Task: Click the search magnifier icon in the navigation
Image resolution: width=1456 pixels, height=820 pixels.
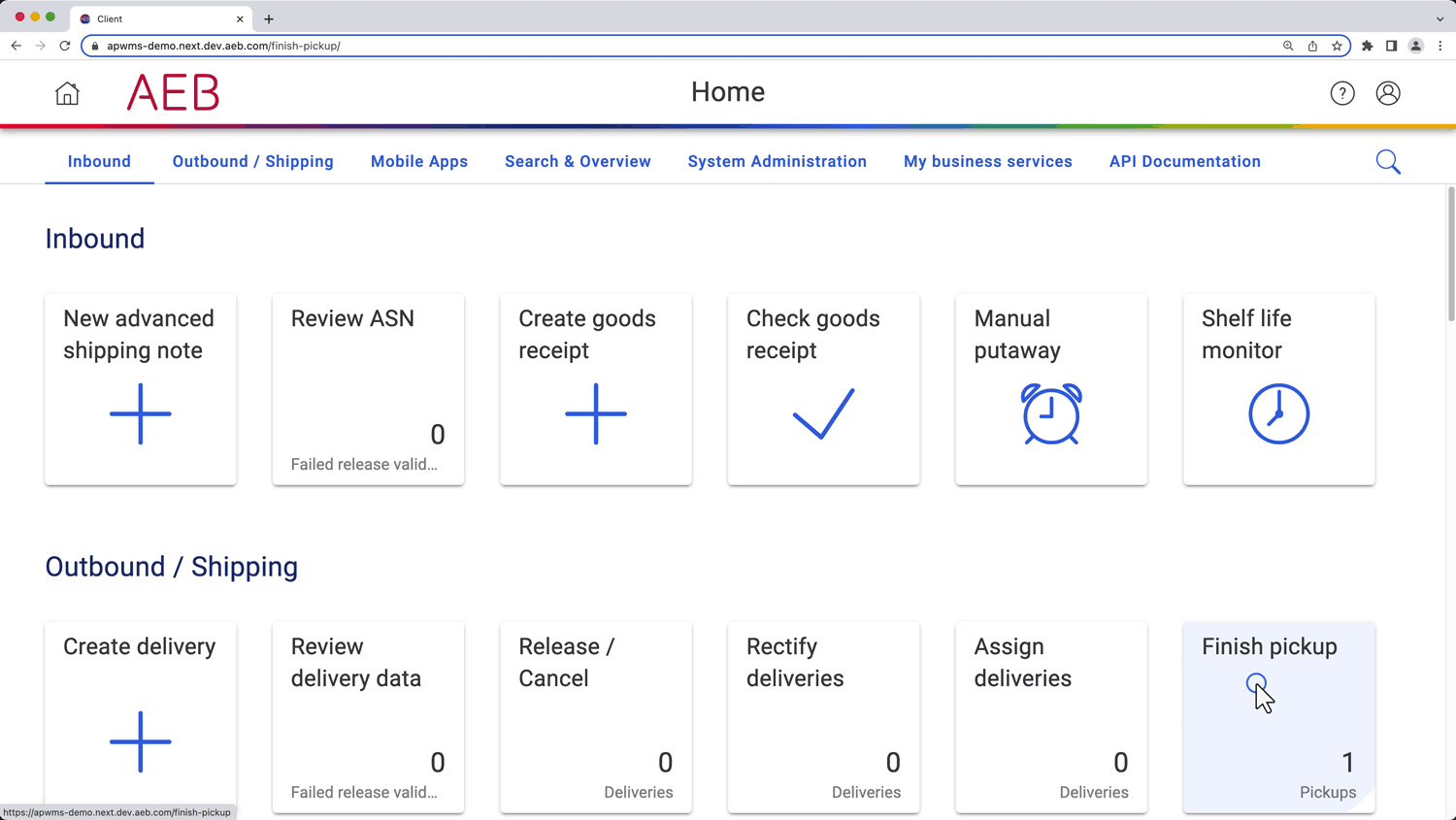Action: [1387, 161]
